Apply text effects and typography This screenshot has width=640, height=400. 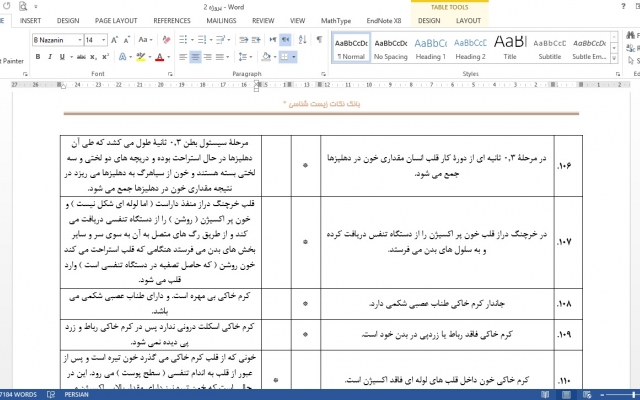122,57
